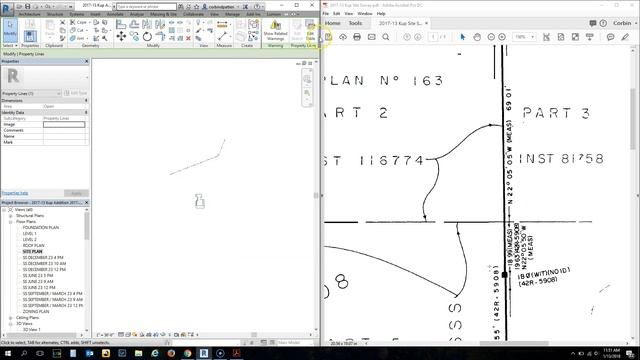Open the FOUNDATION PLAN view in browser
The image size is (640, 360).
(41, 228)
